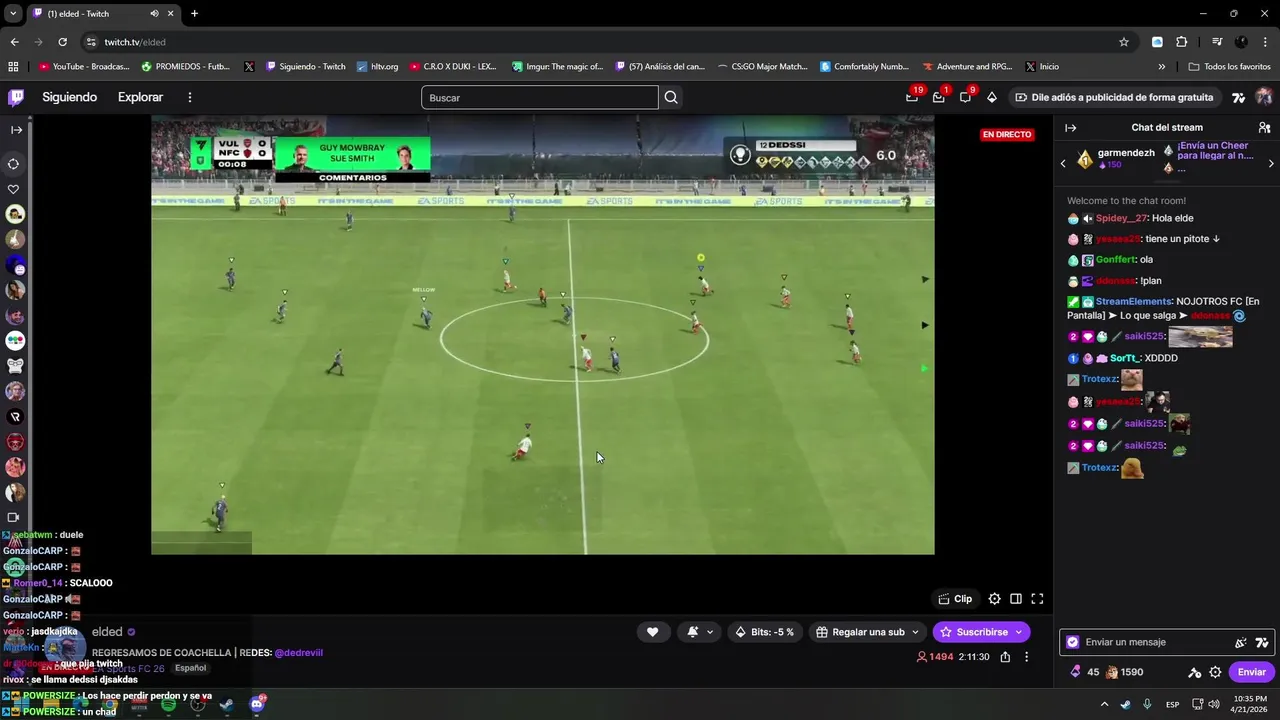Open the hltv.org bookmark
Screen dimensions: 1280x720
377,67
